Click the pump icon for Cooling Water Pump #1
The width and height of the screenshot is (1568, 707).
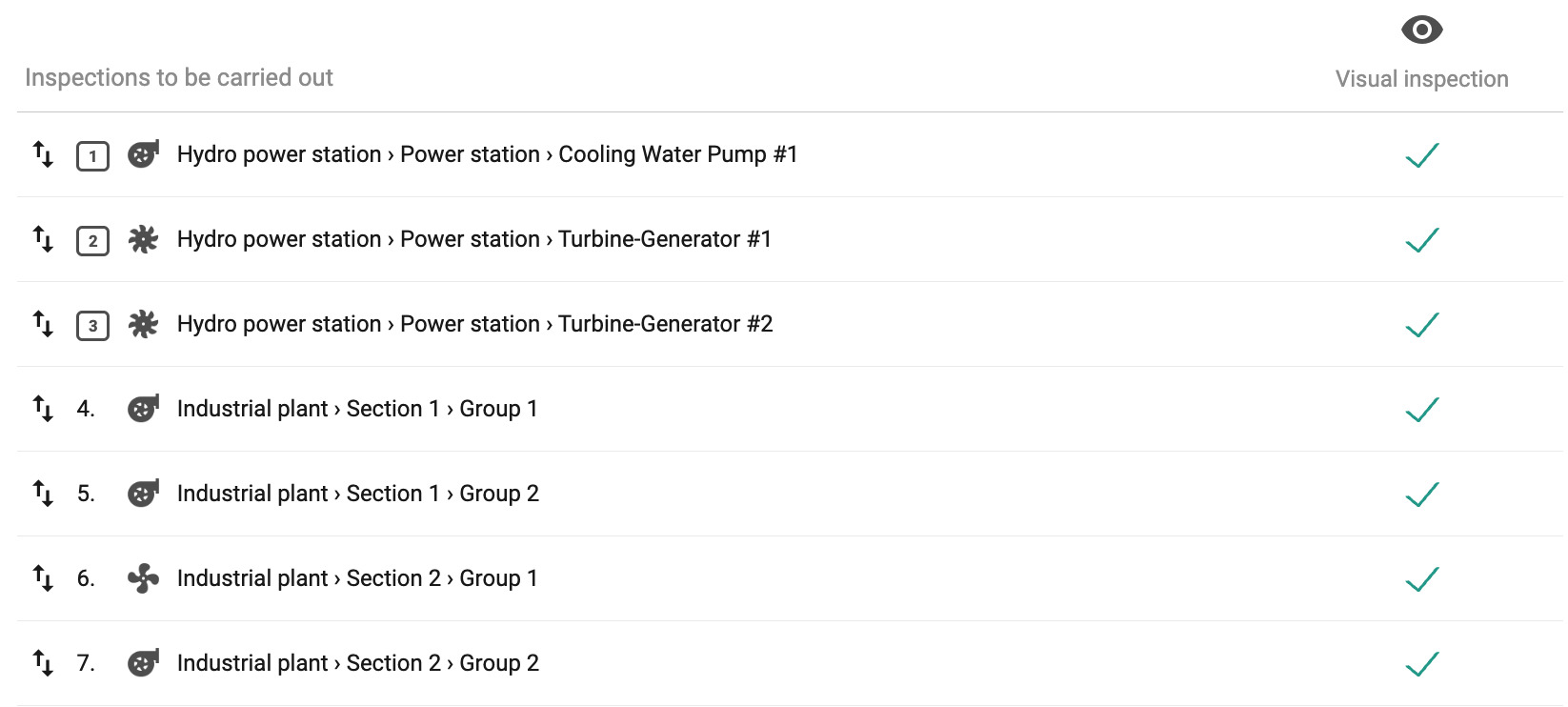point(143,154)
